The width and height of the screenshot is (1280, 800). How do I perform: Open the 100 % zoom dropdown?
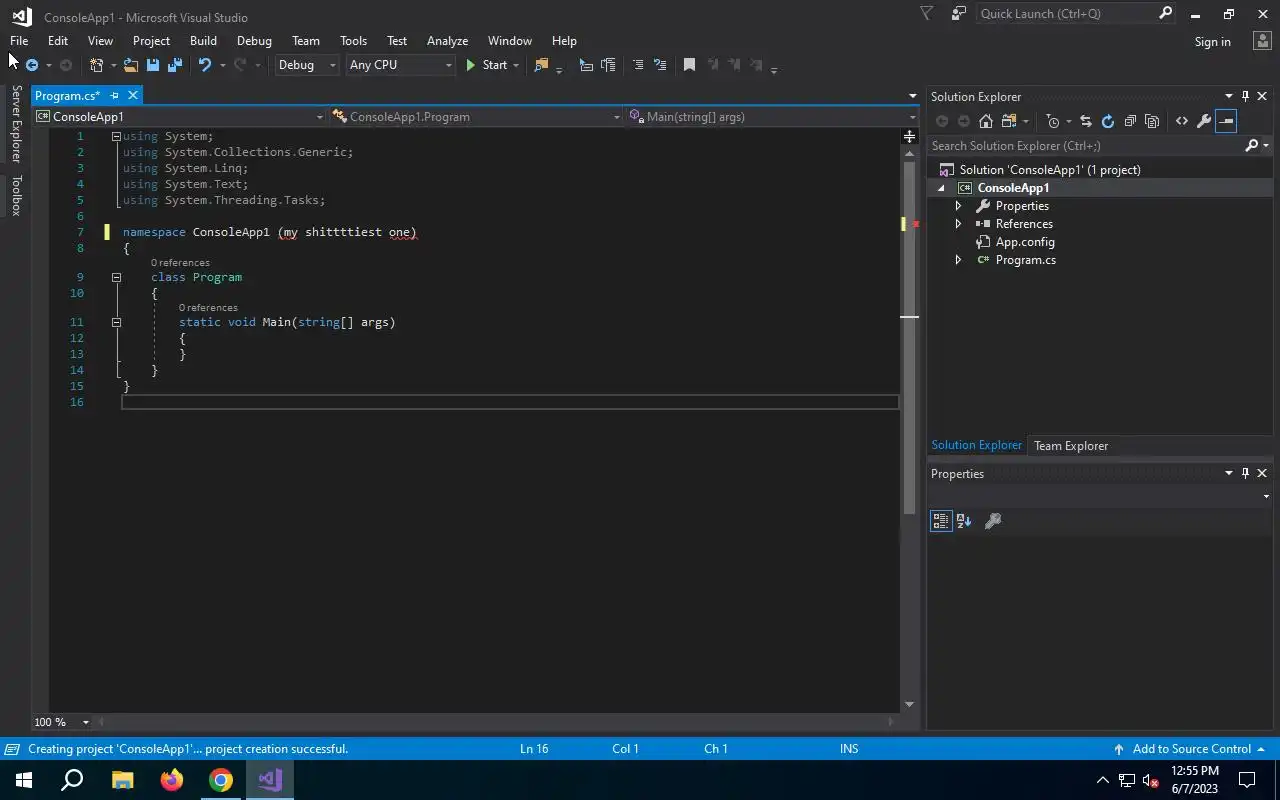click(61, 722)
